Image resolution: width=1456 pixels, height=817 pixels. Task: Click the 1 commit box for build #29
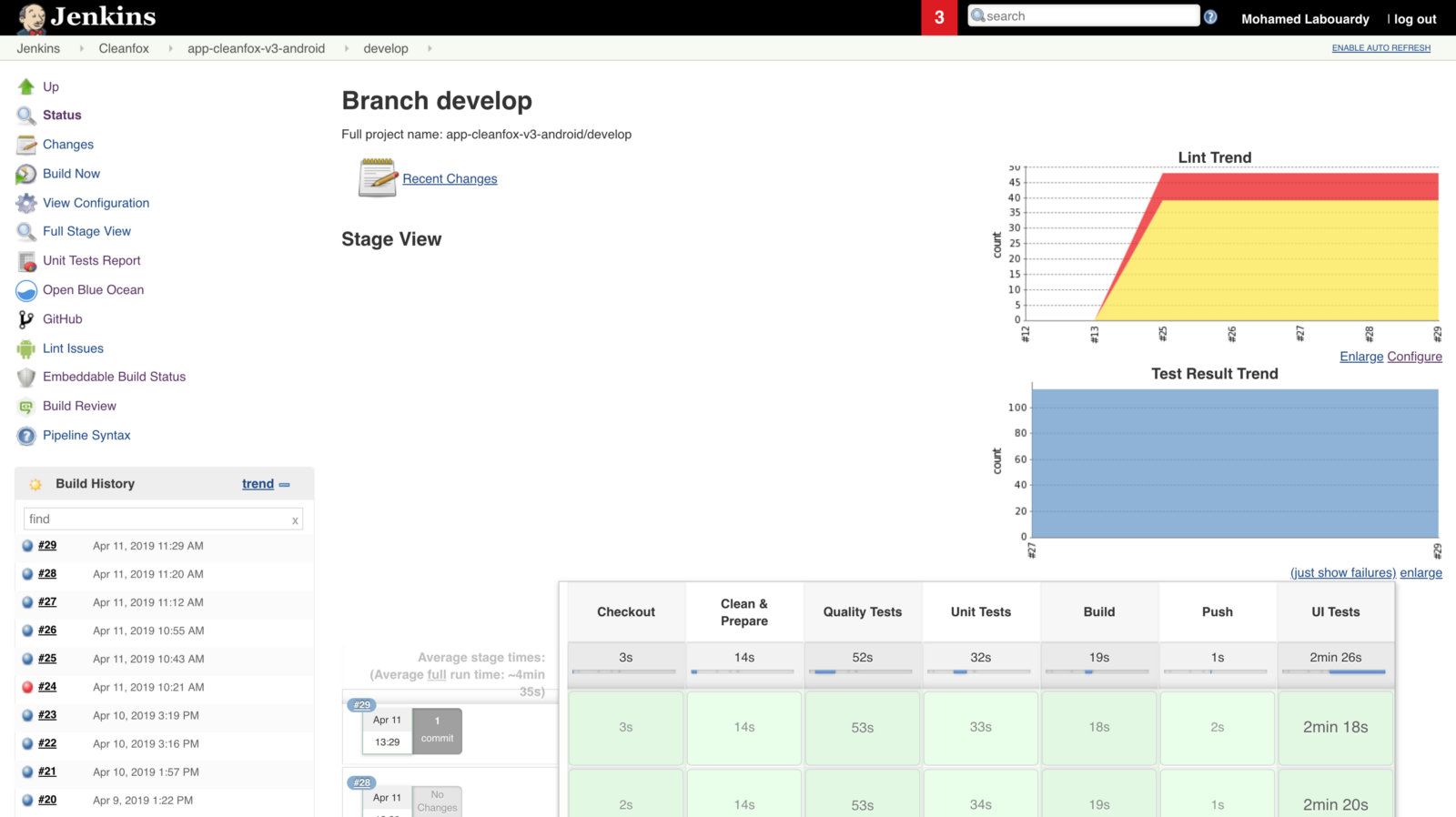(x=437, y=731)
